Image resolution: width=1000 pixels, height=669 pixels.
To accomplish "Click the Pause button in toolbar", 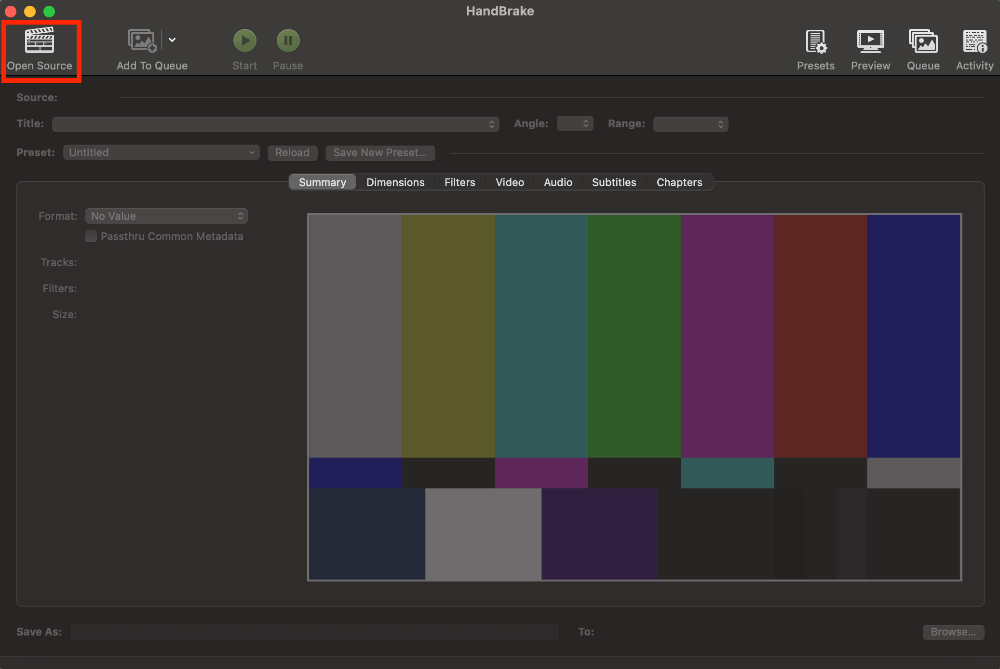I will point(288,41).
